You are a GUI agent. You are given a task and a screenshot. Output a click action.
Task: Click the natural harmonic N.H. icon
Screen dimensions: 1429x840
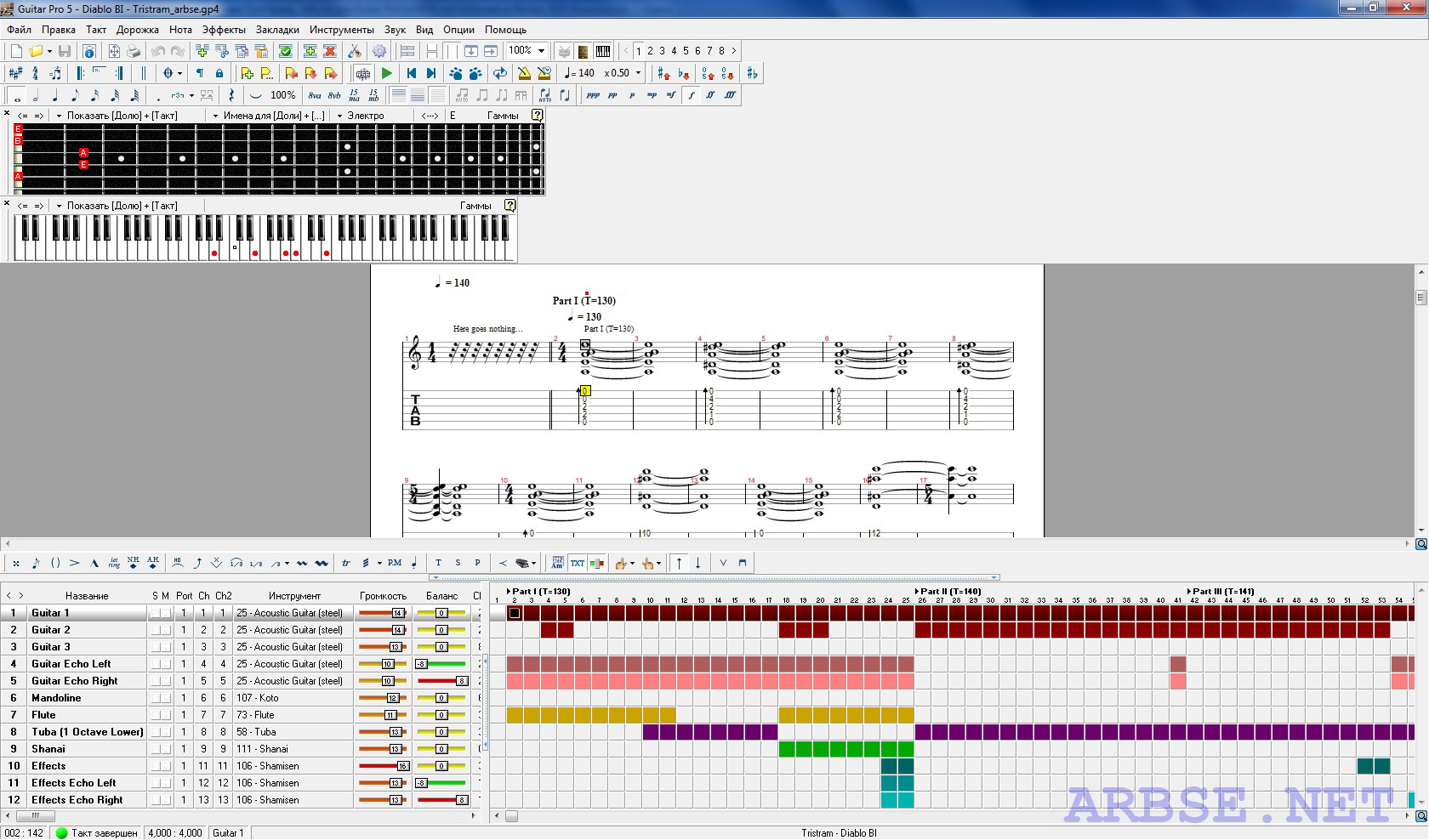coord(134,563)
